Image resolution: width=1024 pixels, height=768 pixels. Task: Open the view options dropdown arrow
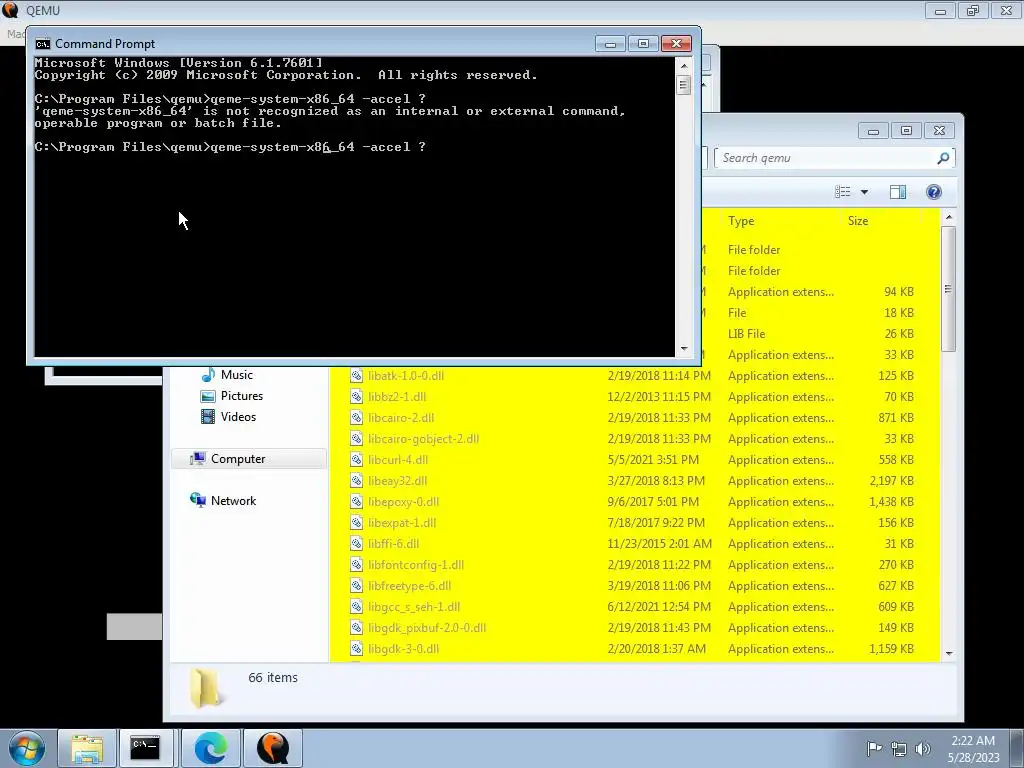pos(864,192)
